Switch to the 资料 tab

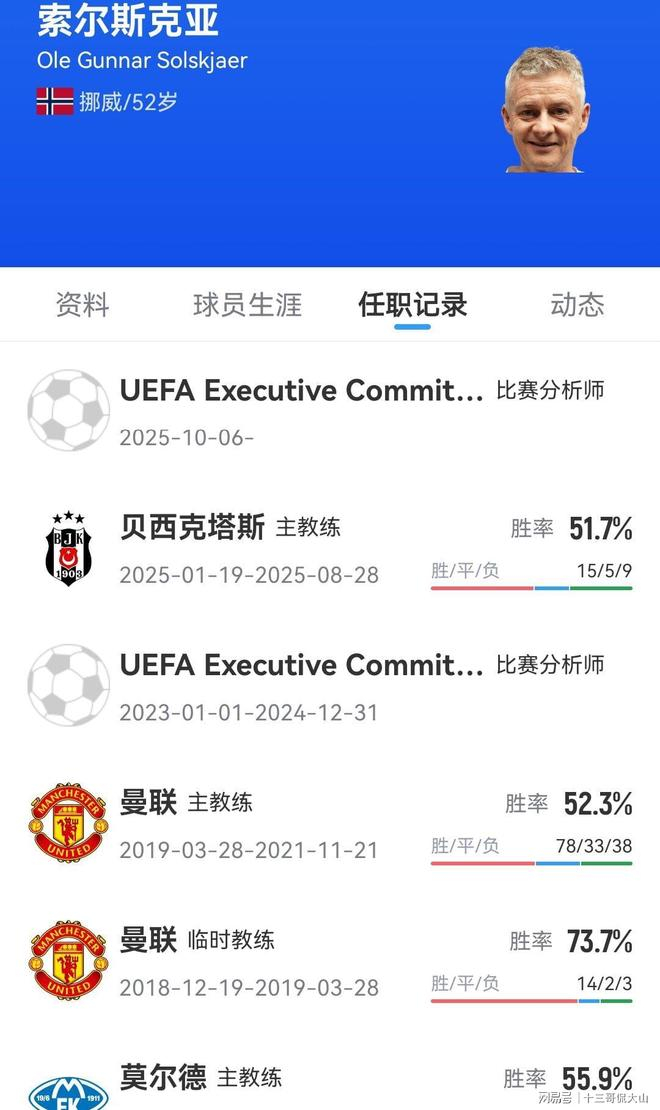tap(82, 305)
